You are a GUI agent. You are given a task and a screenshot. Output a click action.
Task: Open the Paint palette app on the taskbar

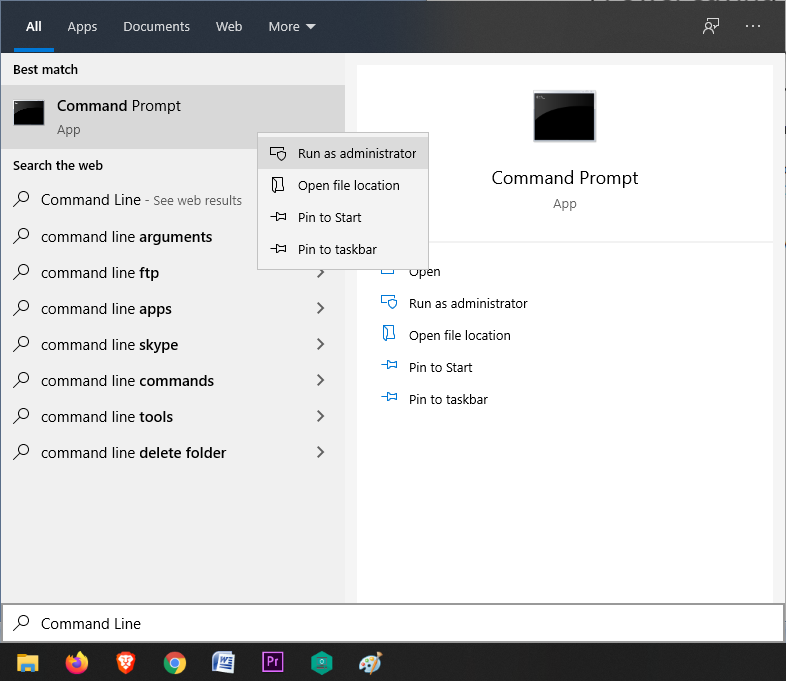click(x=370, y=662)
